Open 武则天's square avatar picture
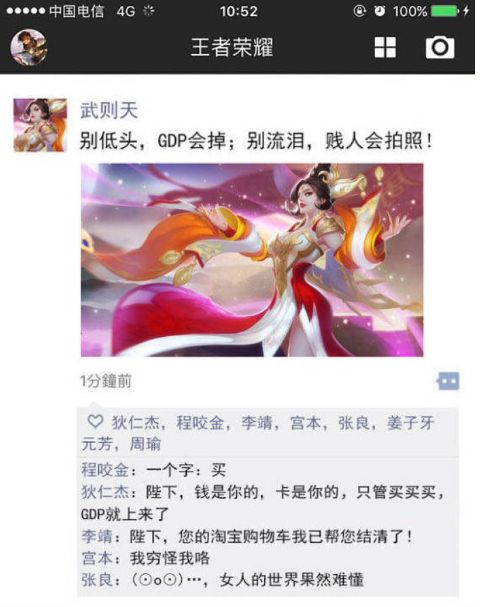This screenshot has width=491, height=607. 40,125
